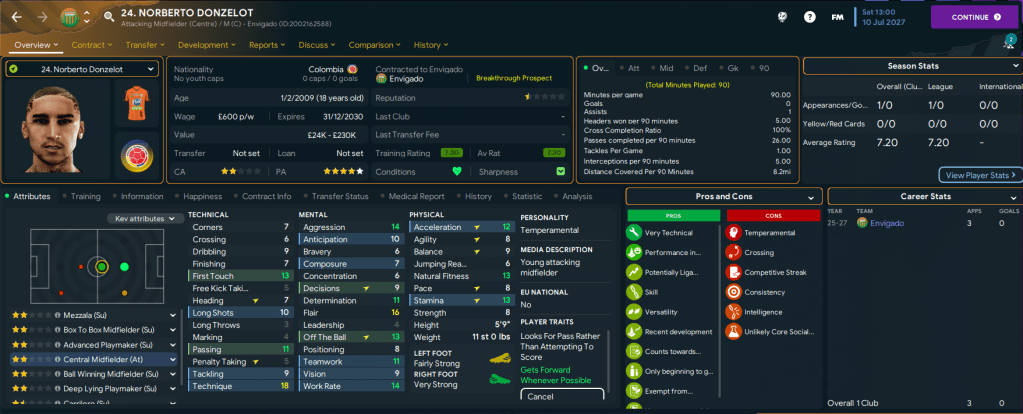Expand the Key attributes dropdown
This screenshot has width=1023, height=414.
(x=145, y=218)
